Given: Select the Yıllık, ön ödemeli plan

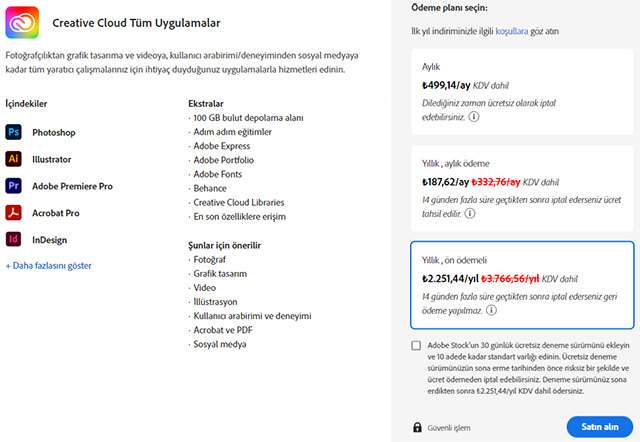Looking at the screenshot, I should (x=521, y=284).
